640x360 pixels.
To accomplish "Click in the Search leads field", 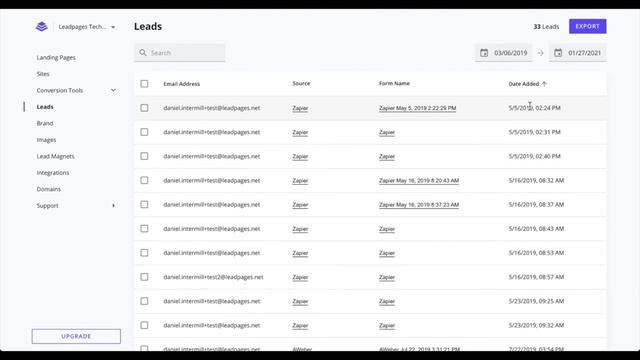I will coord(180,53).
